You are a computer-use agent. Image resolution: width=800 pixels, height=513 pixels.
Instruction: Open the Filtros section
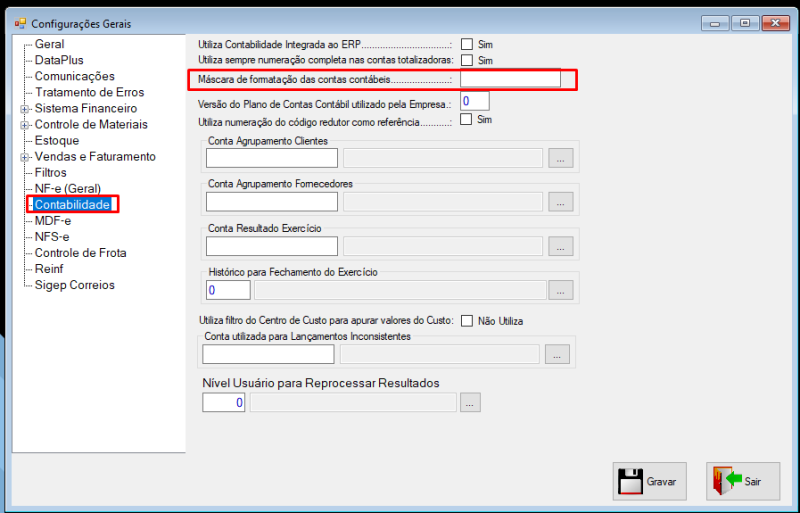(51, 173)
